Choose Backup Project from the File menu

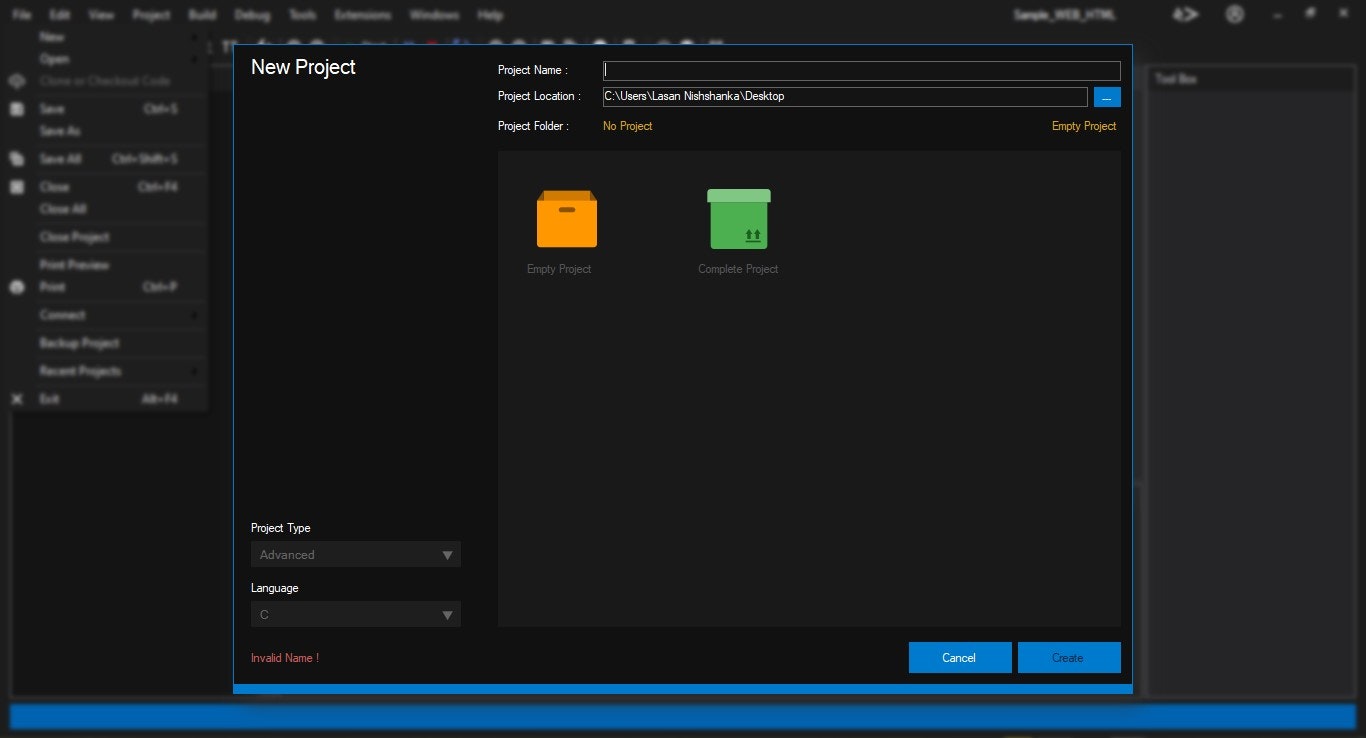click(x=79, y=343)
